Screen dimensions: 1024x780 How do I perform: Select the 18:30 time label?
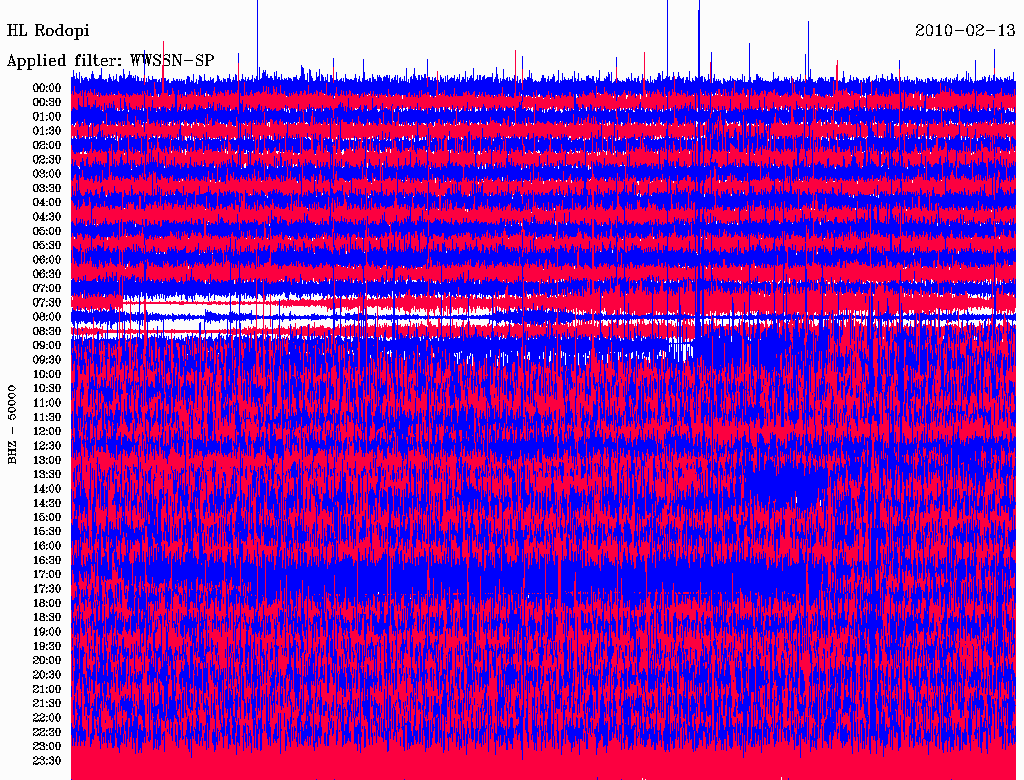(47, 617)
